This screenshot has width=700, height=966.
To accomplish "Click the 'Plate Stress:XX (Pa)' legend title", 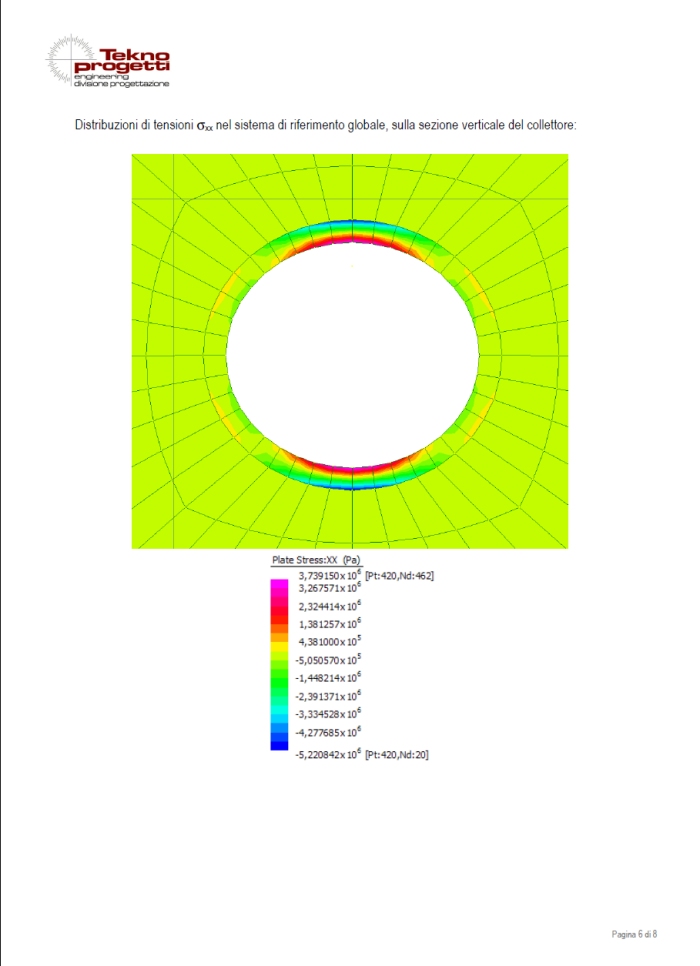I will tap(316, 560).
